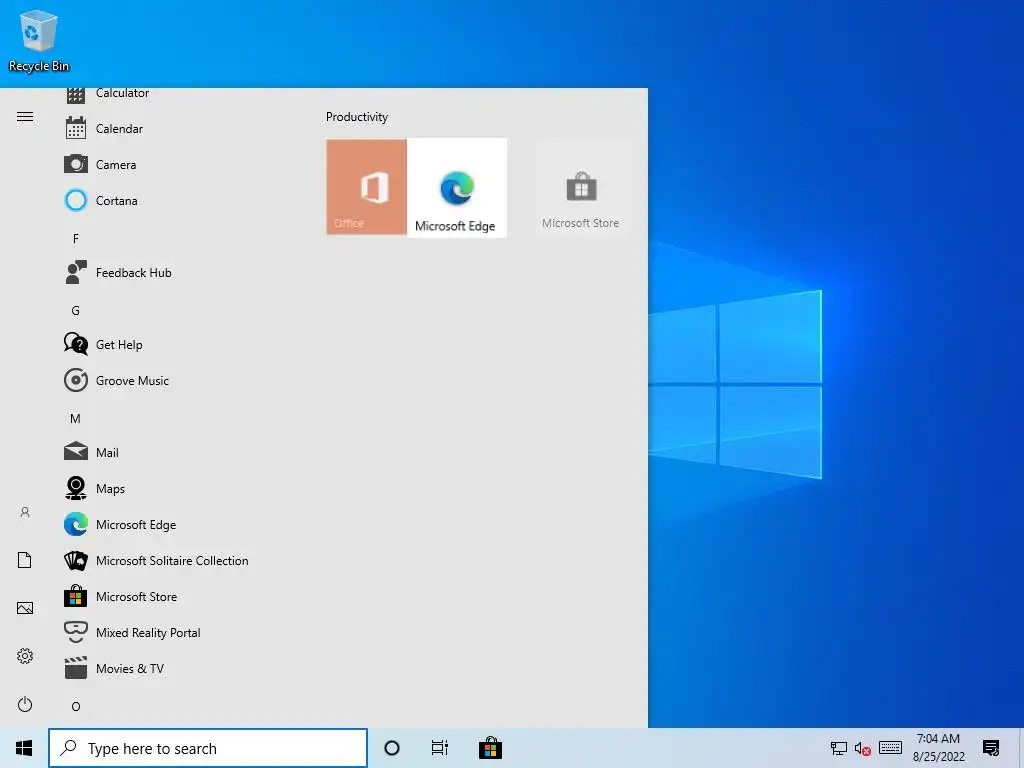This screenshot has height=768, width=1024.
Task: Expand the Start menu hamburger button
Action: coord(25,117)
